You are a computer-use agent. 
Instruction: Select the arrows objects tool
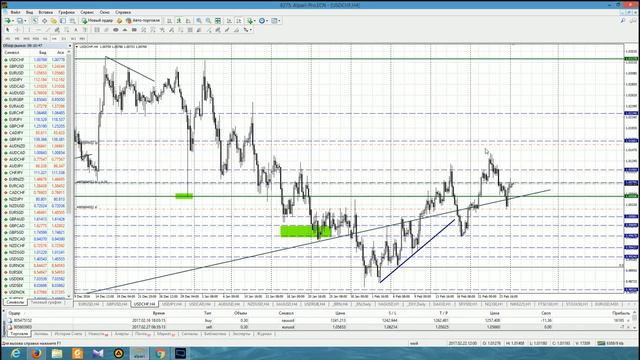pyautogui.click(x=246, y=30)
